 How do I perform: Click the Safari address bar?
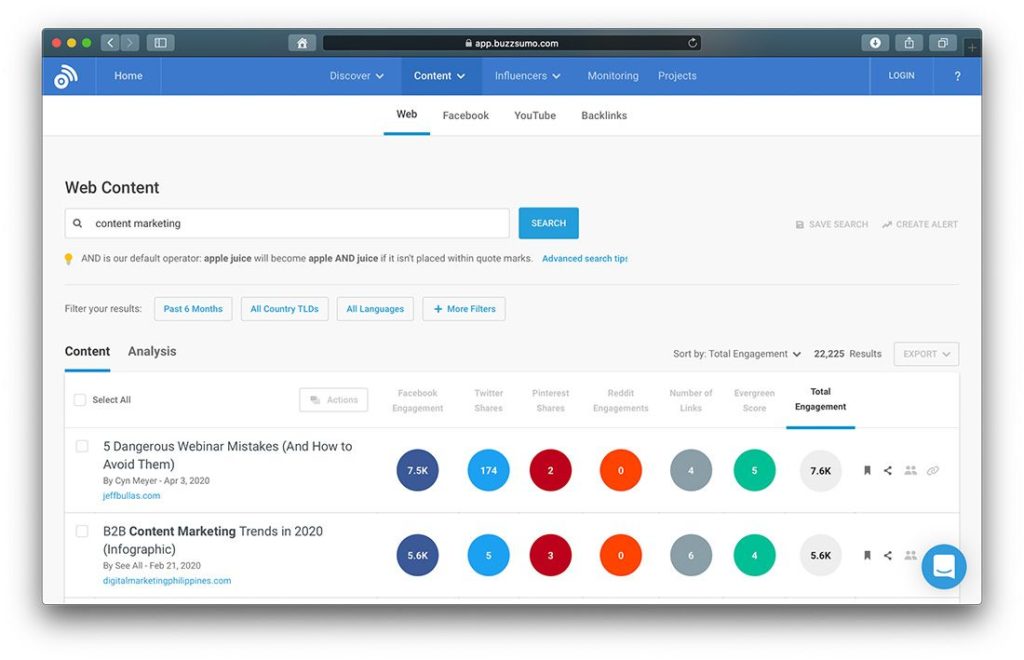(511, 43)
